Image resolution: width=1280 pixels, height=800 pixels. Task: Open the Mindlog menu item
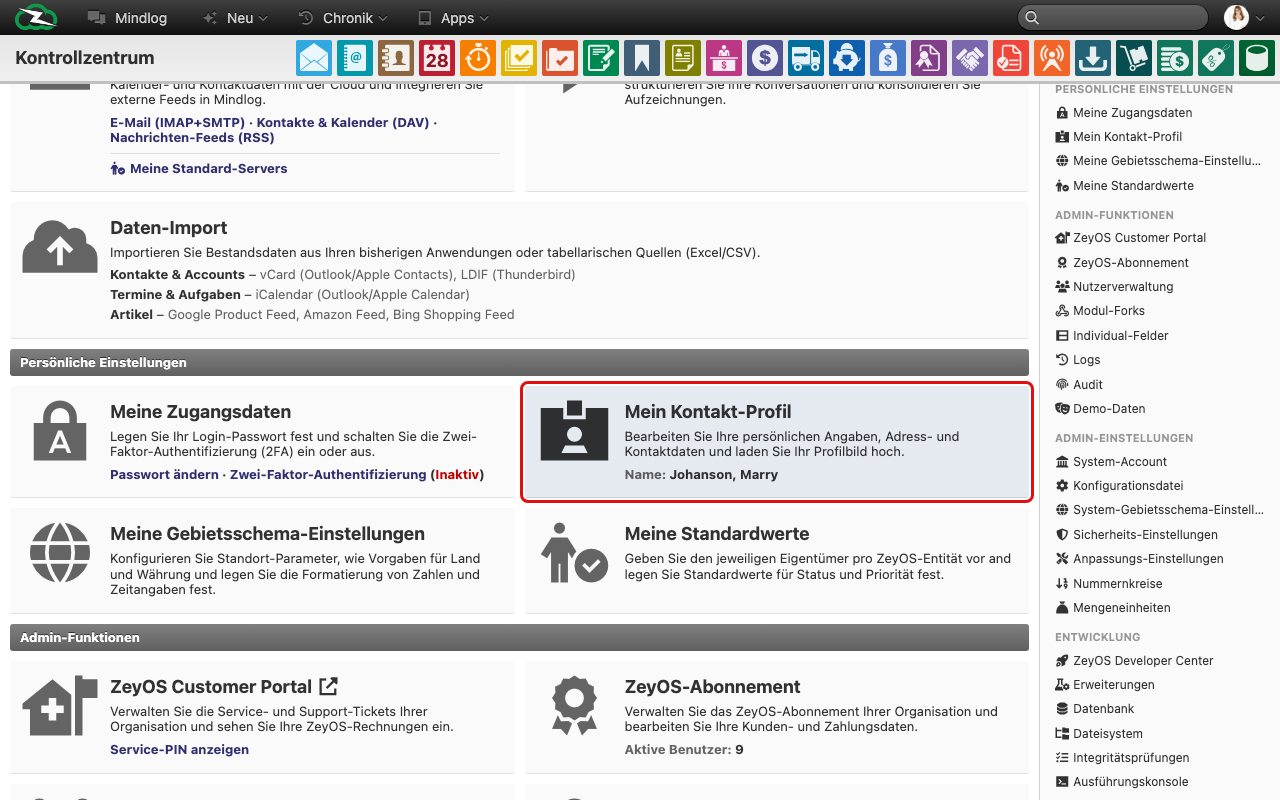tap(126, 18)
